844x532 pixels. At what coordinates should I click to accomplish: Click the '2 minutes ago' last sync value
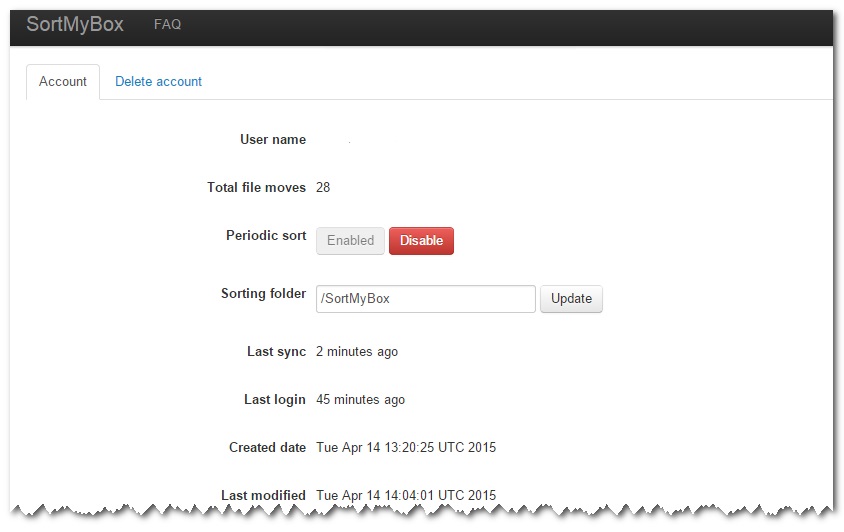click(x=357, y=352)
